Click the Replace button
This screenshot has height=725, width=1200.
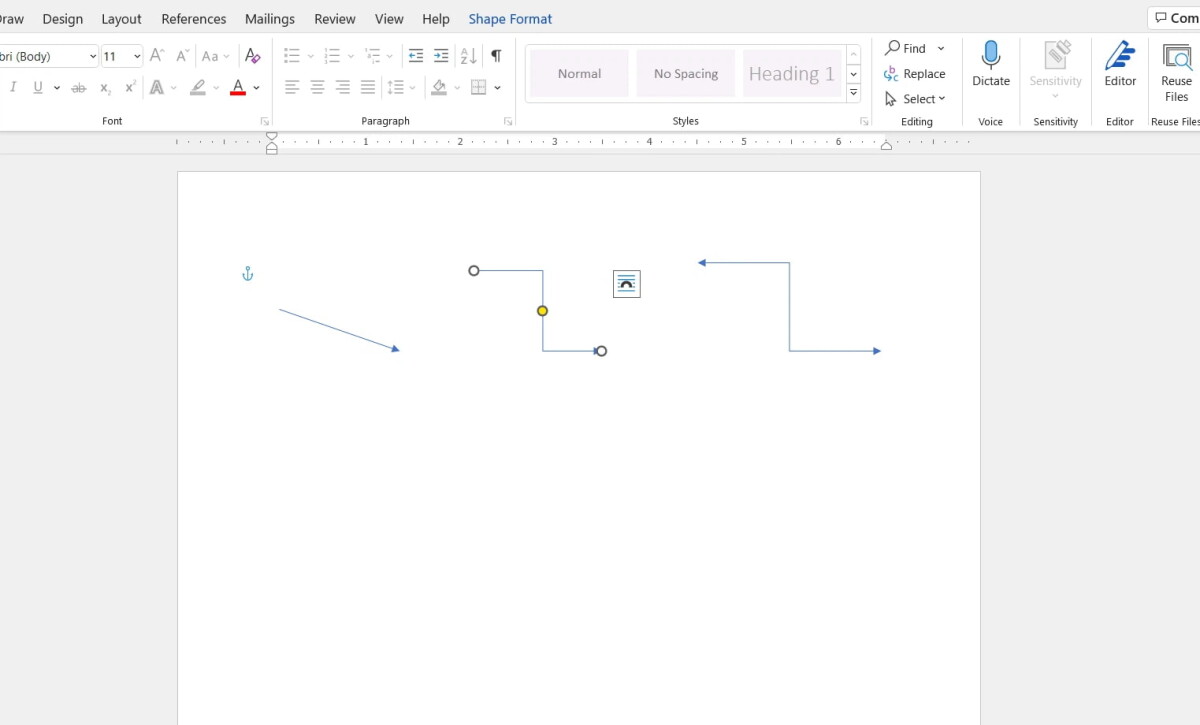tap(915, 74)
